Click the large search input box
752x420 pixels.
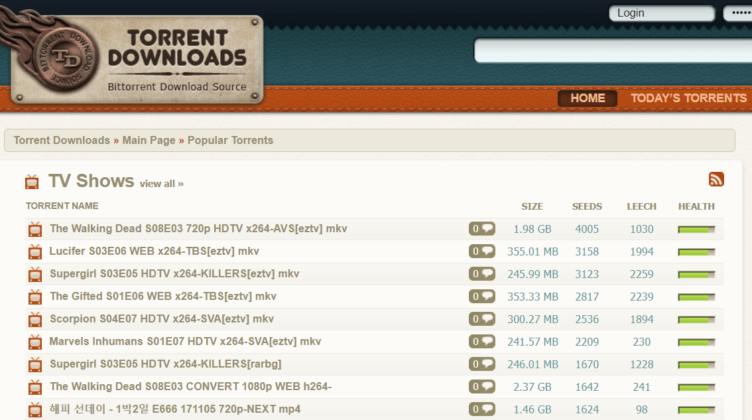click(613, 50)
